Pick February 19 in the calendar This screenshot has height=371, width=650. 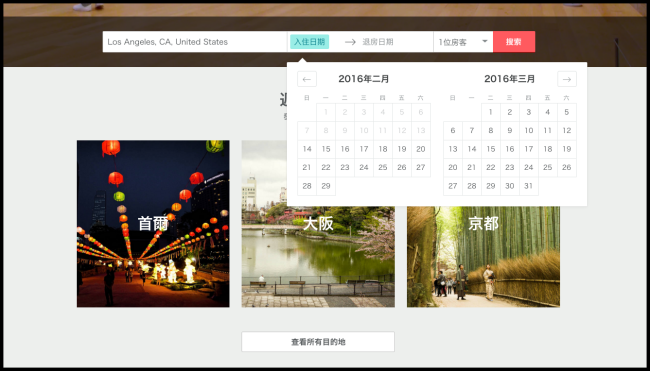402,149
